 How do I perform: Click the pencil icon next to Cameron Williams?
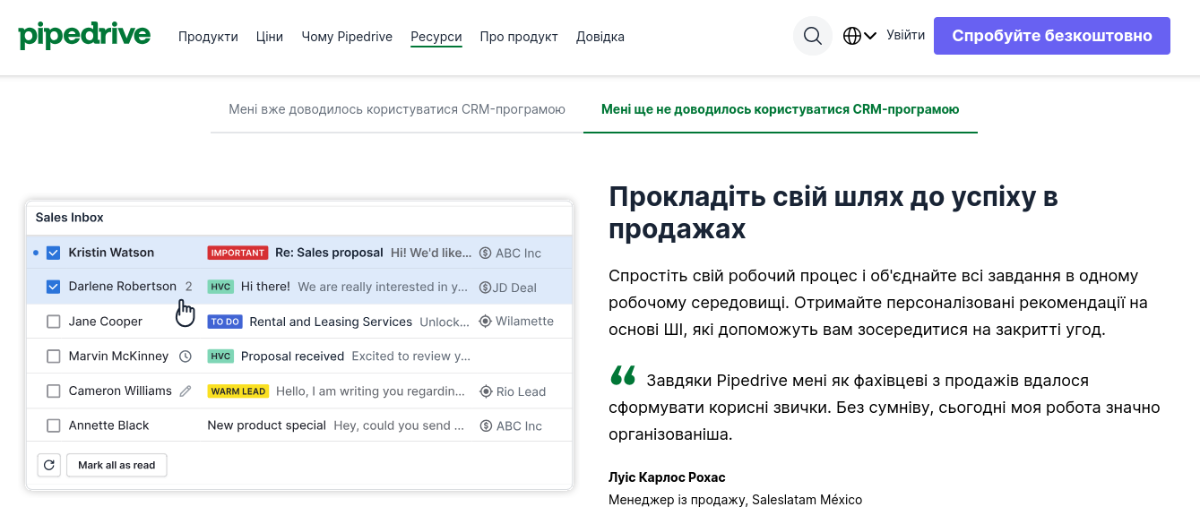(x=185, y=391)
